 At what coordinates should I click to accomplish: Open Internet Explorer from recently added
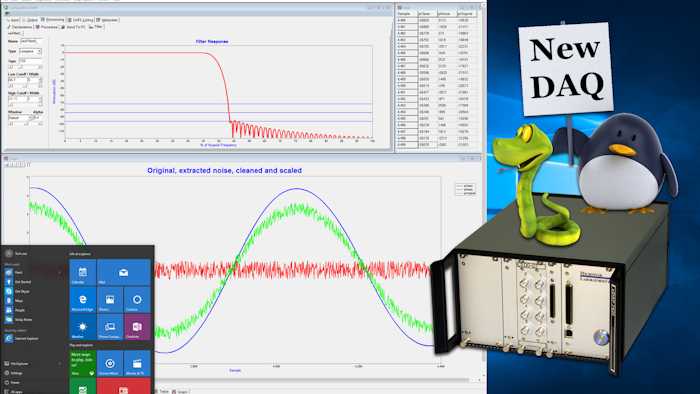click(x=22, y=339)
